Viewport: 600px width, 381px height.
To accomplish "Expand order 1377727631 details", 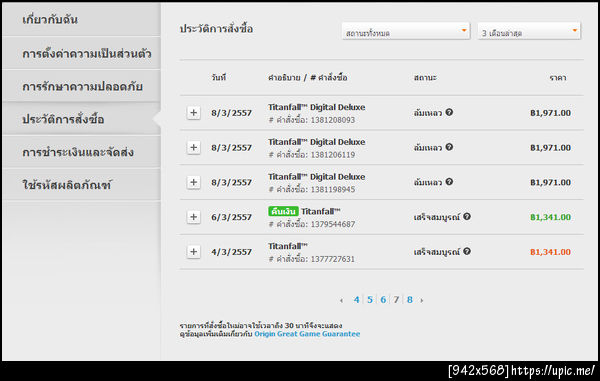I will point(194,252).
